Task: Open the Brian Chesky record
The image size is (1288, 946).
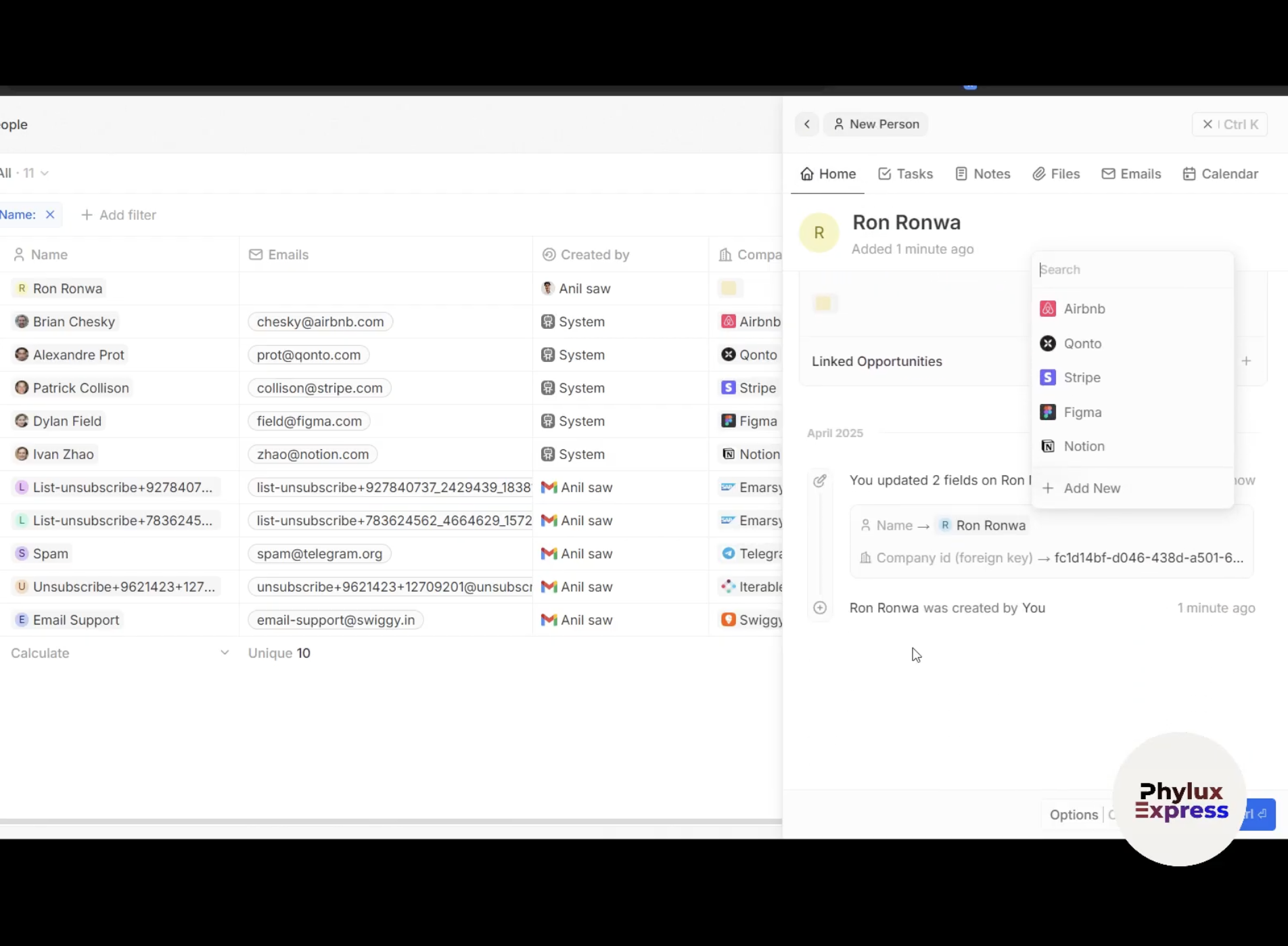Action: [x=66, y=321]
